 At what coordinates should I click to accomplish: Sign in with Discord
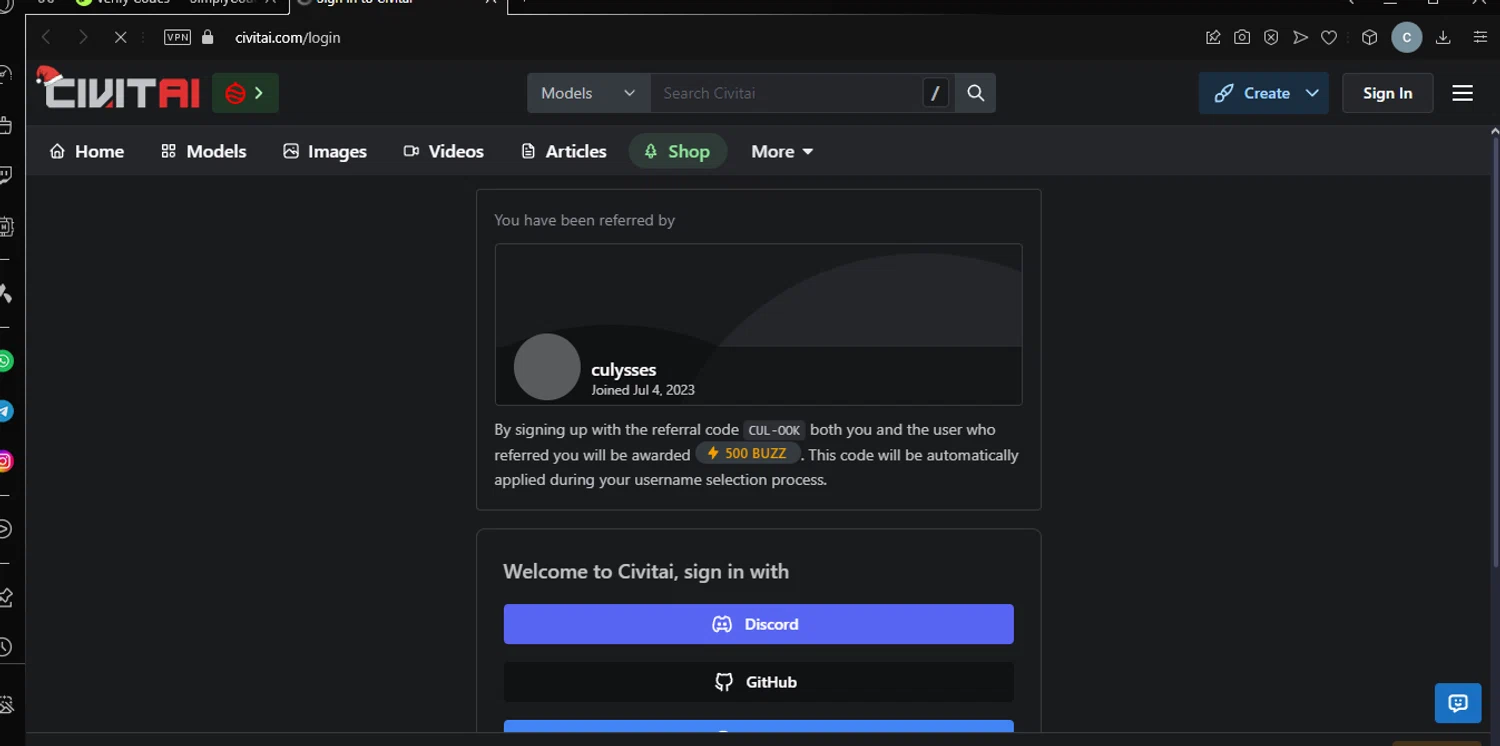pos(758,624)
